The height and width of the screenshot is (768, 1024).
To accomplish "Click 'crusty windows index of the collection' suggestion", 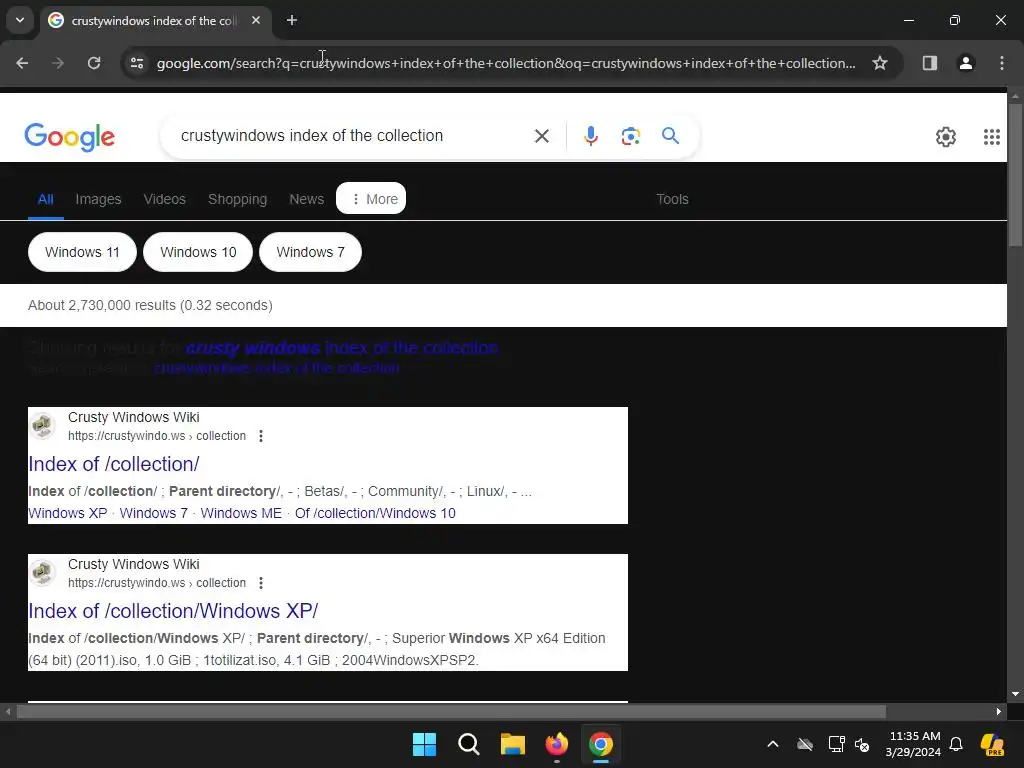I will click(342, 348).
